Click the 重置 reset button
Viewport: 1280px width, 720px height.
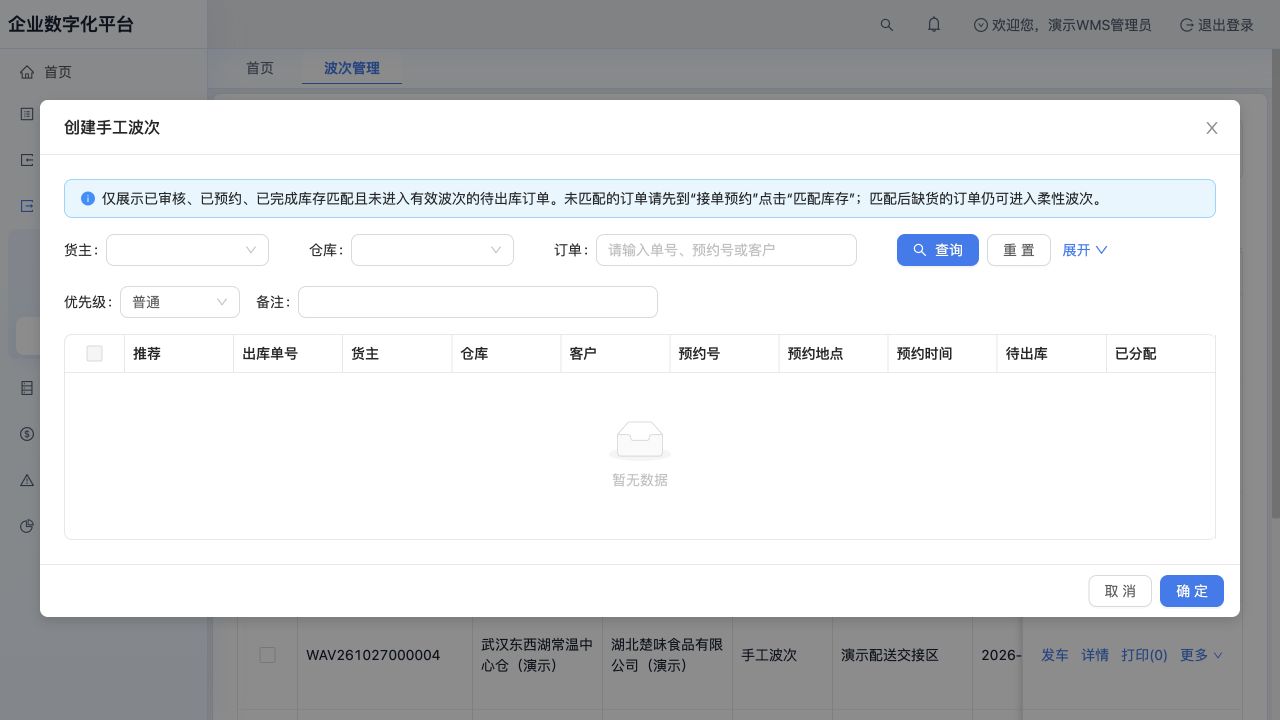(1019, 250)
